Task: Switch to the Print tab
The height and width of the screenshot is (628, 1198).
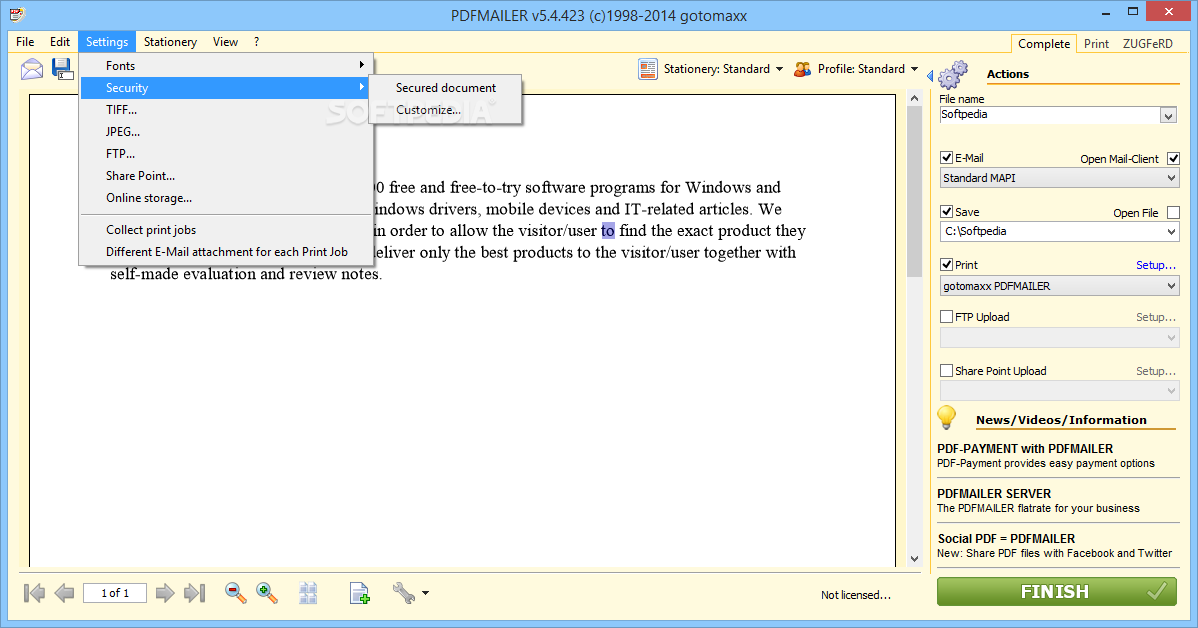Action: pyautogui.click(x=1096, y=44)
